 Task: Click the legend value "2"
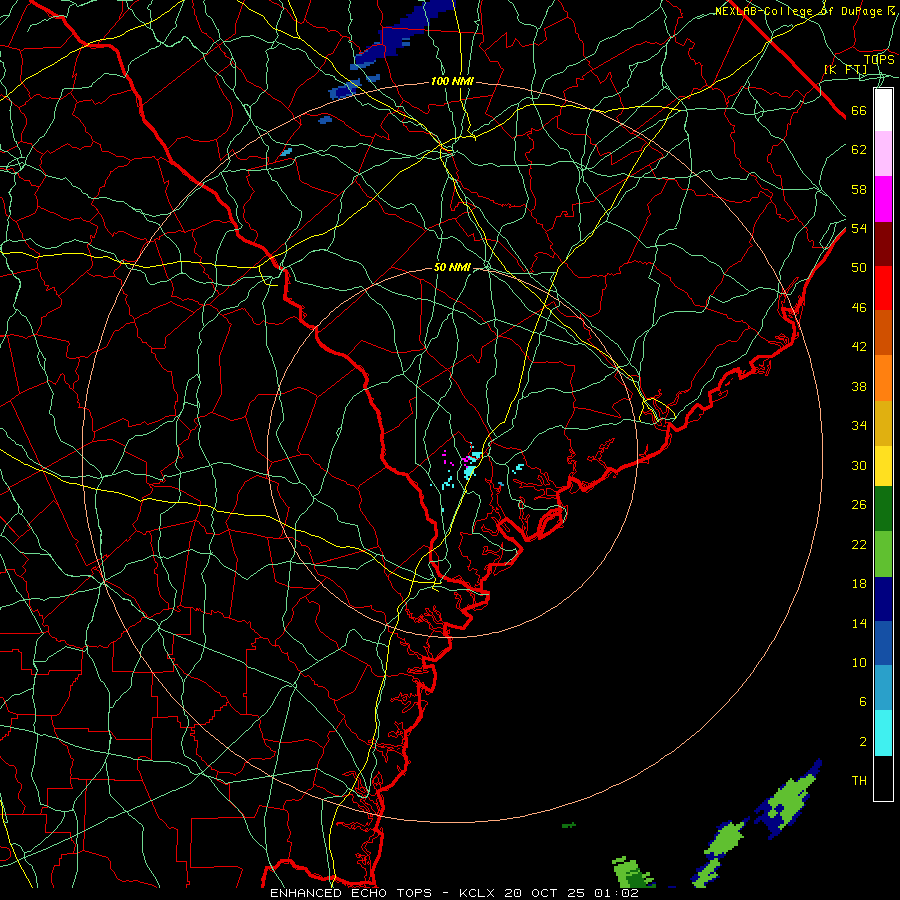point(862,742)
